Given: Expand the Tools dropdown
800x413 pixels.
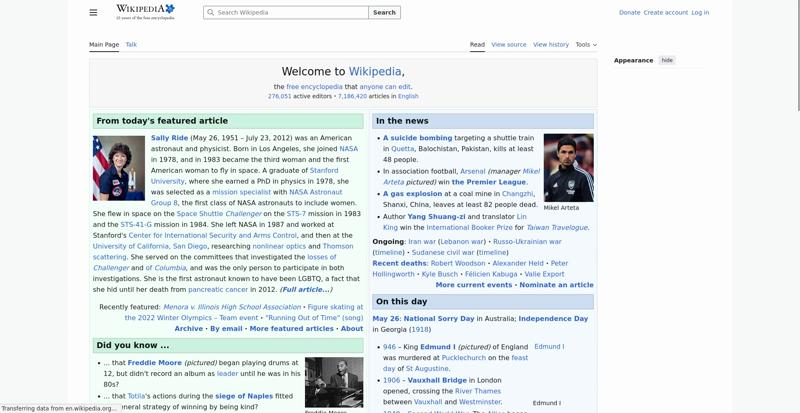Looking at the screenshot, I should pyautogui.click(x=586, y=45).
